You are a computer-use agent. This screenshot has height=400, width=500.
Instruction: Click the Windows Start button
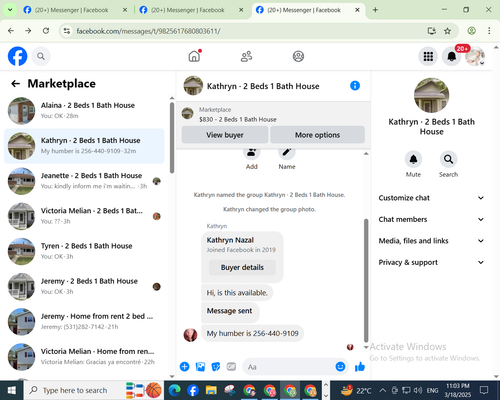pyautogui.click(x=12, y=390)
